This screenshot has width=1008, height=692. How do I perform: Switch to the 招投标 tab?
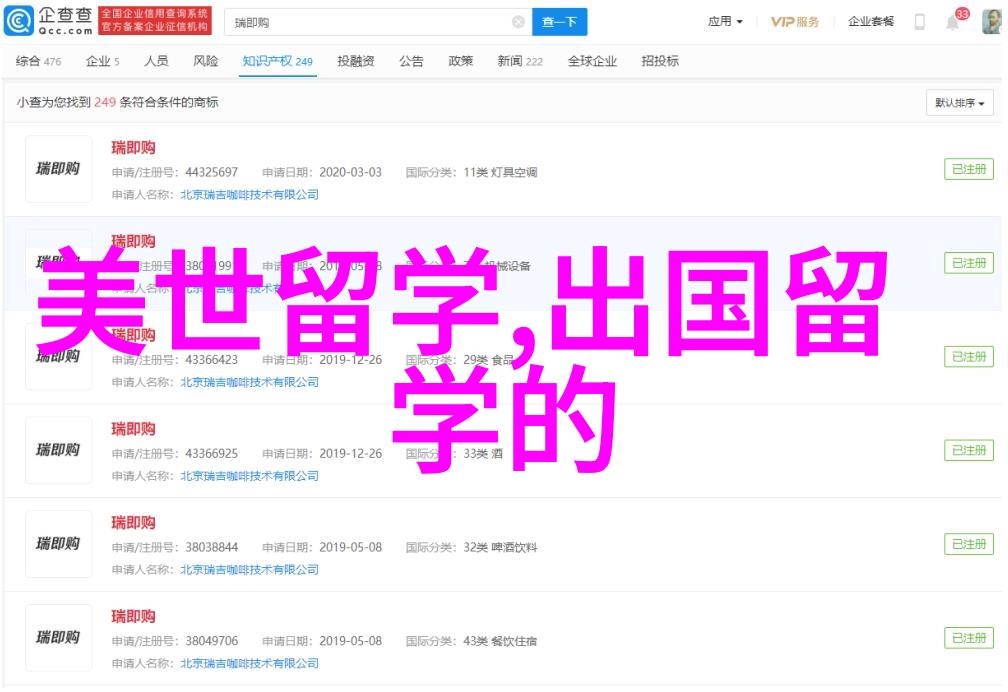click(x=660, y=61)
